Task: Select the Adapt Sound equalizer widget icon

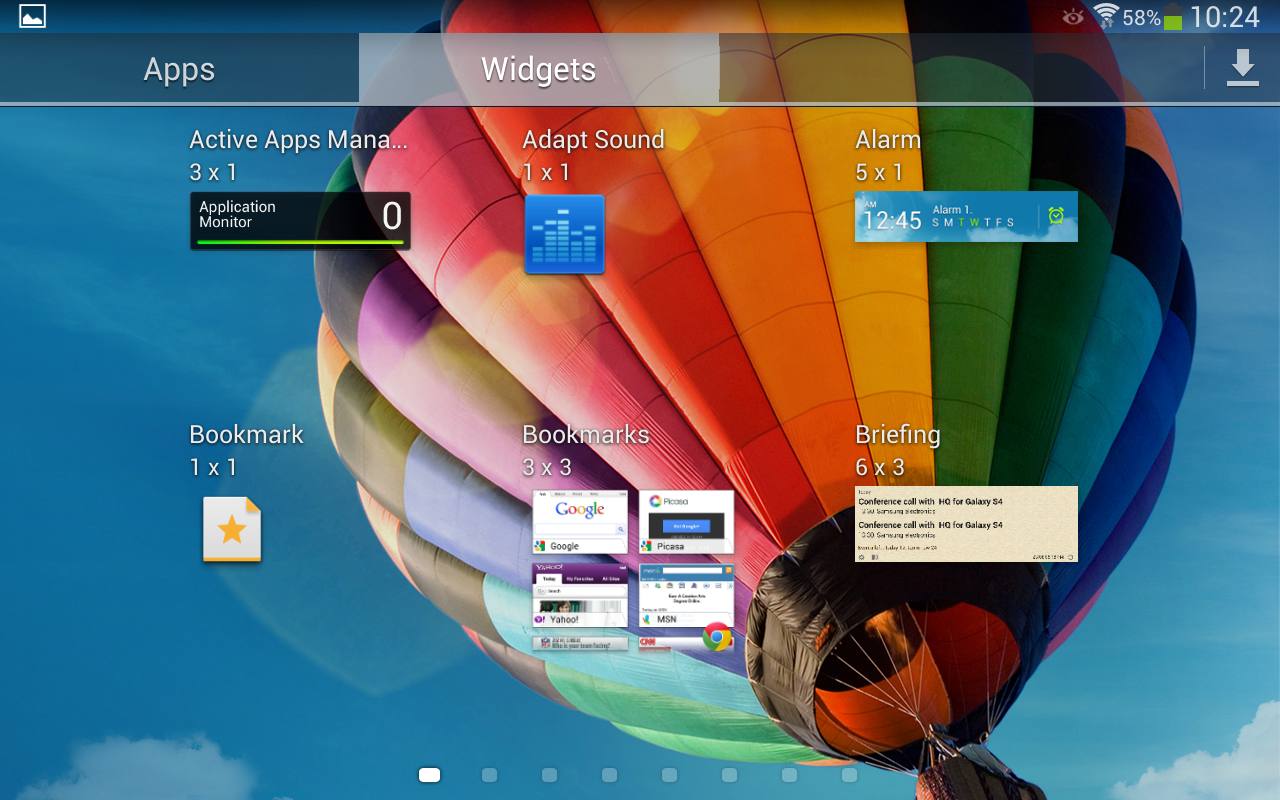Action: pos(564,234)
